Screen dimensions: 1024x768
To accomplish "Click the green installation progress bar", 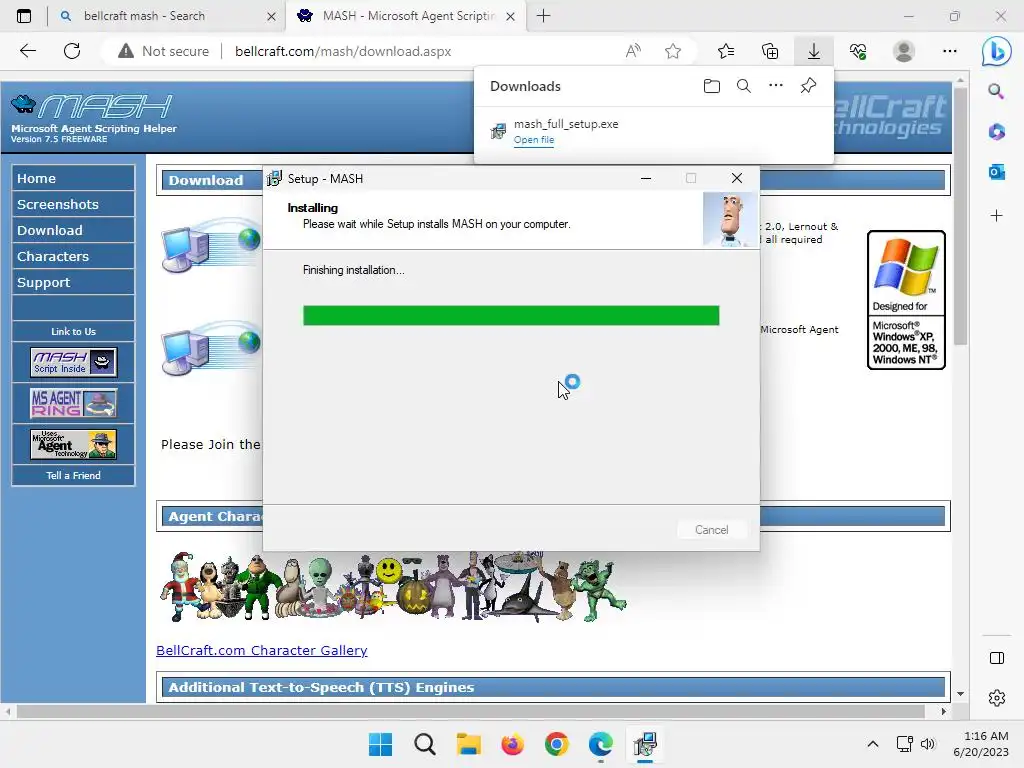I will (511, 315).
